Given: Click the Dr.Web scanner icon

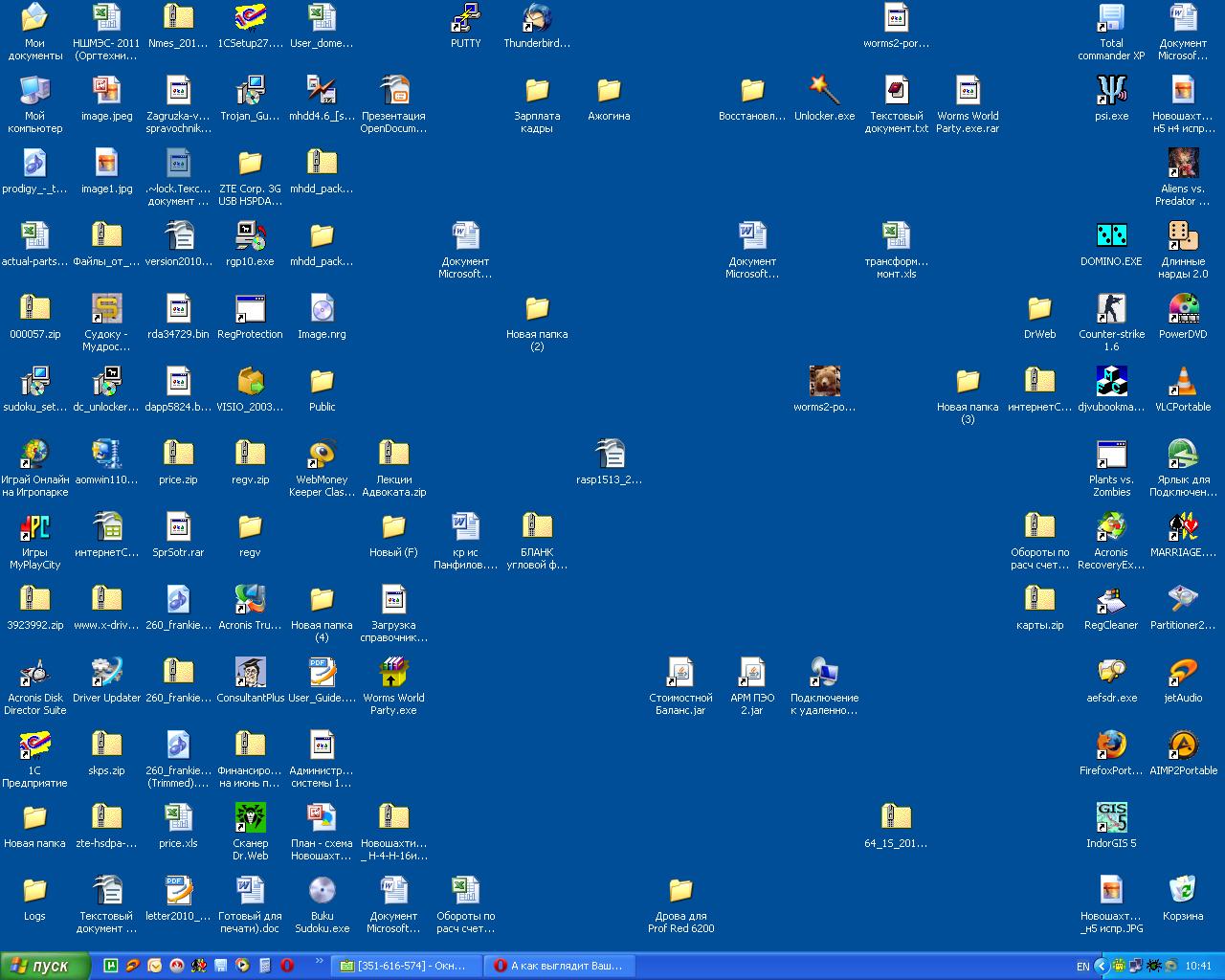Looking at the screenshot, I should 250,818.
